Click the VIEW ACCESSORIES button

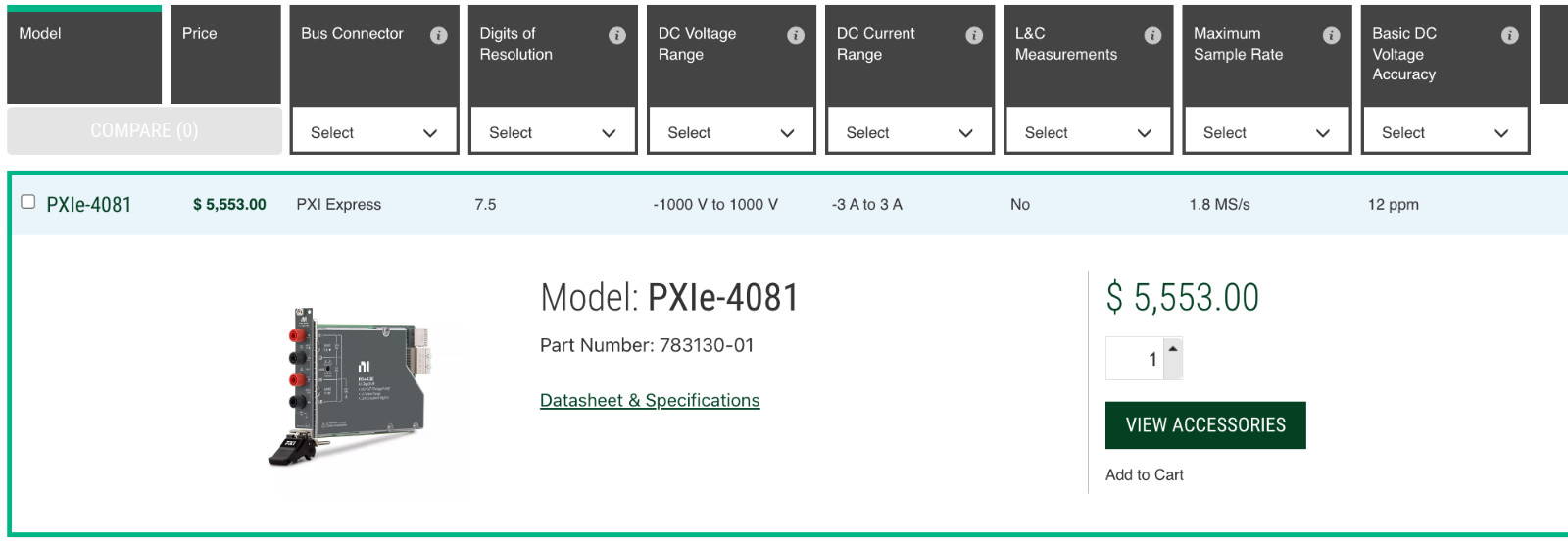pos(1205,425)
